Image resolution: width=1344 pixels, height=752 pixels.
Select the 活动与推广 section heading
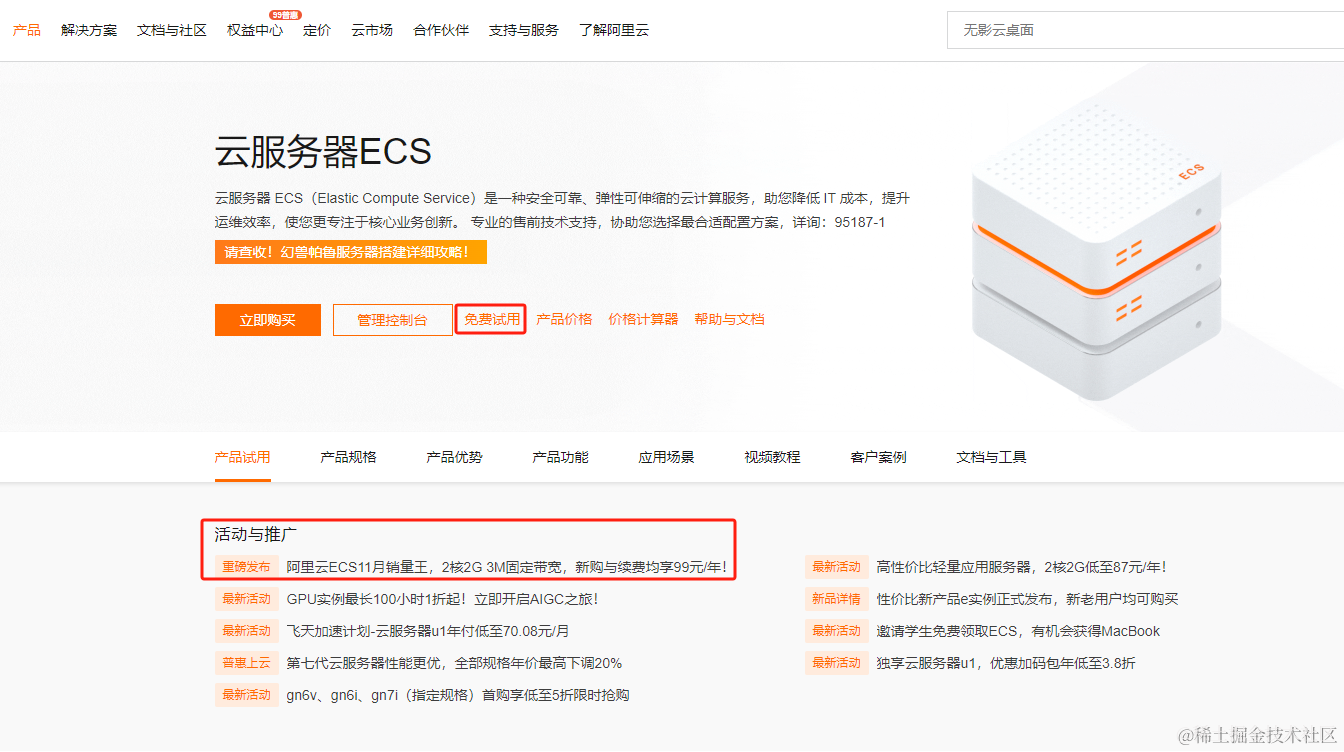tap(256, 535)
